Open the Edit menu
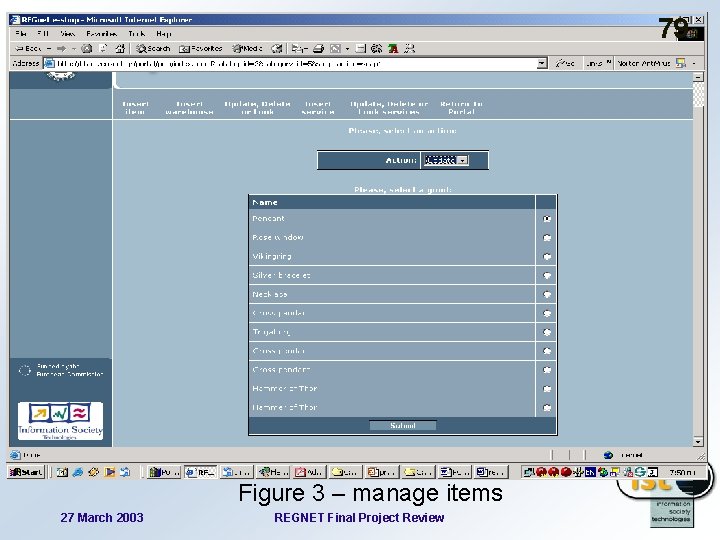This screenshot has height=540, width=720. click(x=43, y=34)
